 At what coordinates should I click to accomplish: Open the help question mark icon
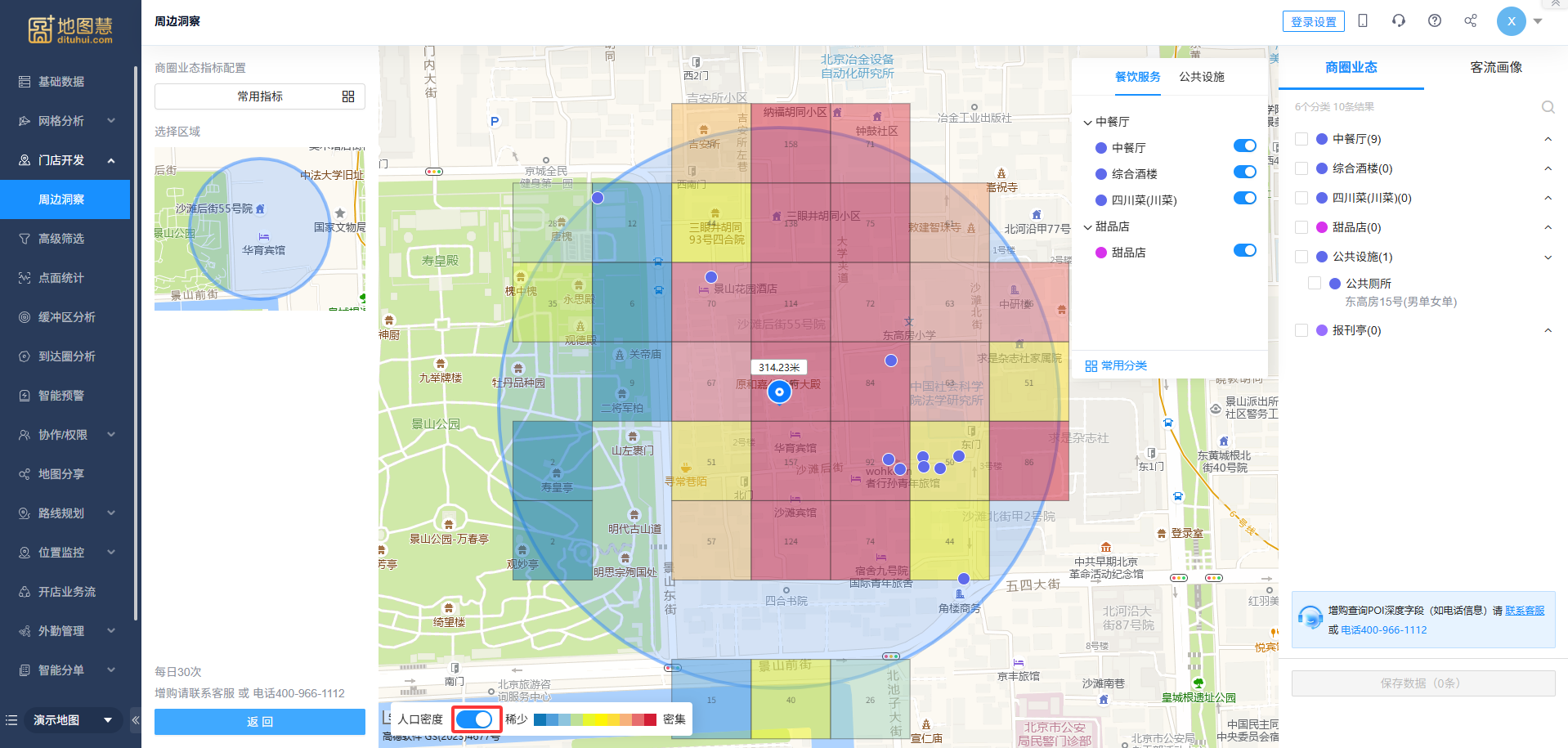(1434, 21)
